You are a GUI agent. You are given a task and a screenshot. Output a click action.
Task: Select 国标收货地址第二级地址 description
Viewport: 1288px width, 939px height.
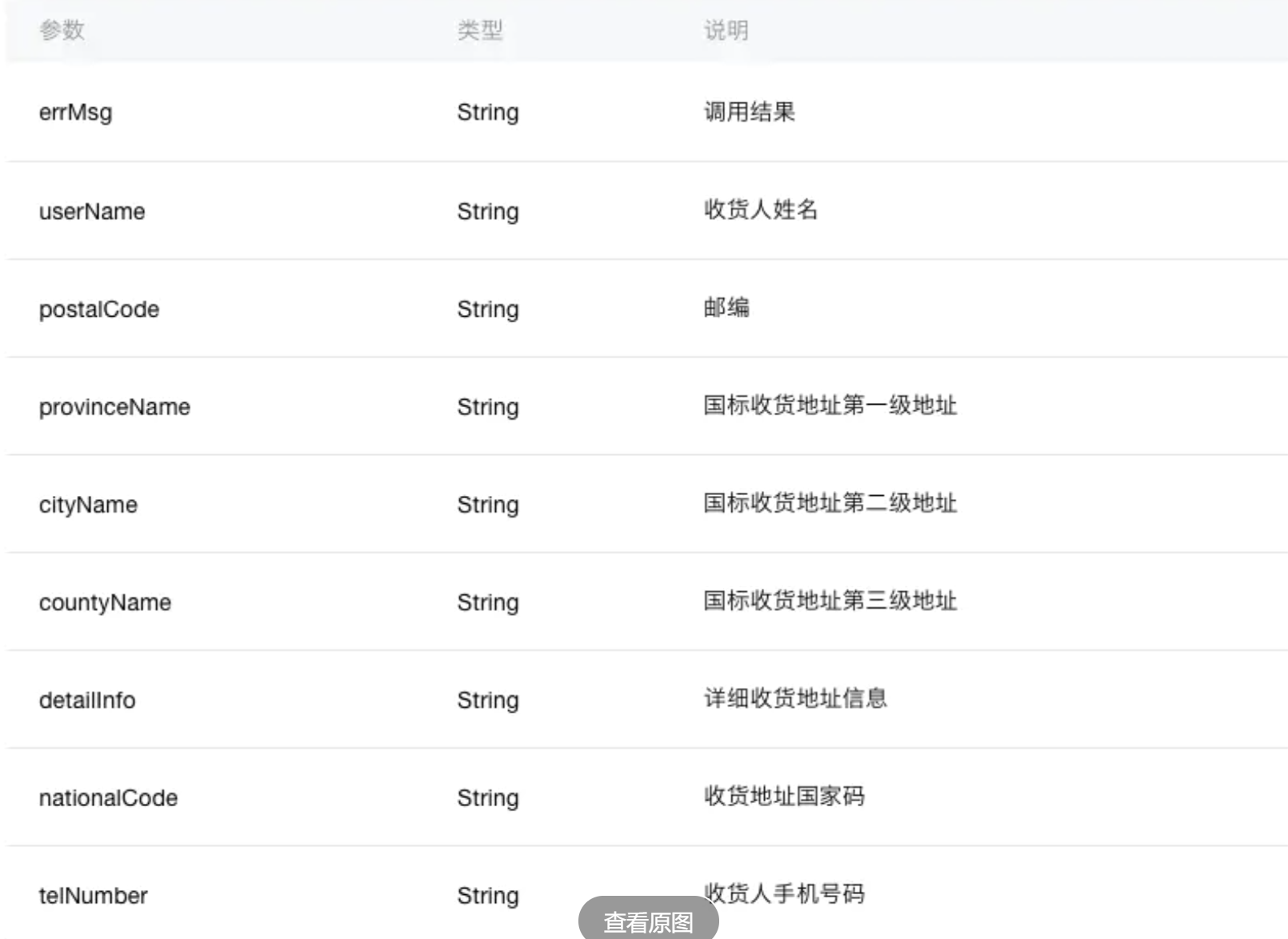point(830,503)
